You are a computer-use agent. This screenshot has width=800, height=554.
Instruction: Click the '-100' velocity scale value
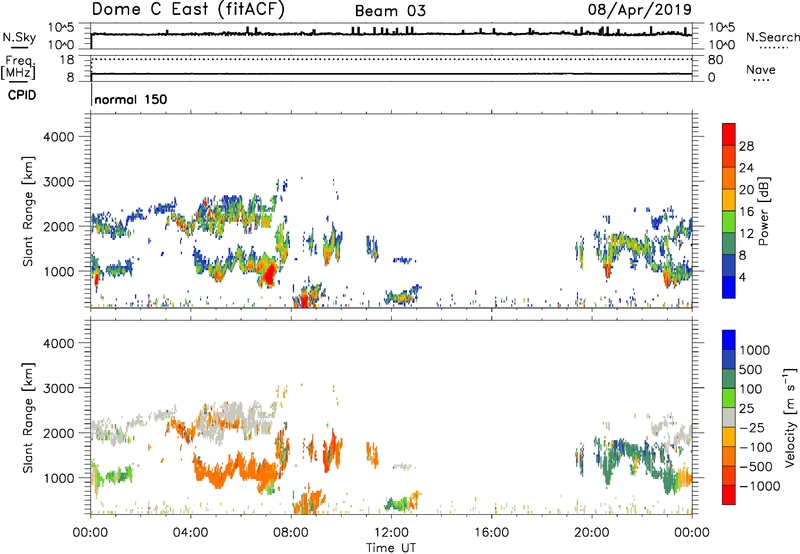pos(756,447)
